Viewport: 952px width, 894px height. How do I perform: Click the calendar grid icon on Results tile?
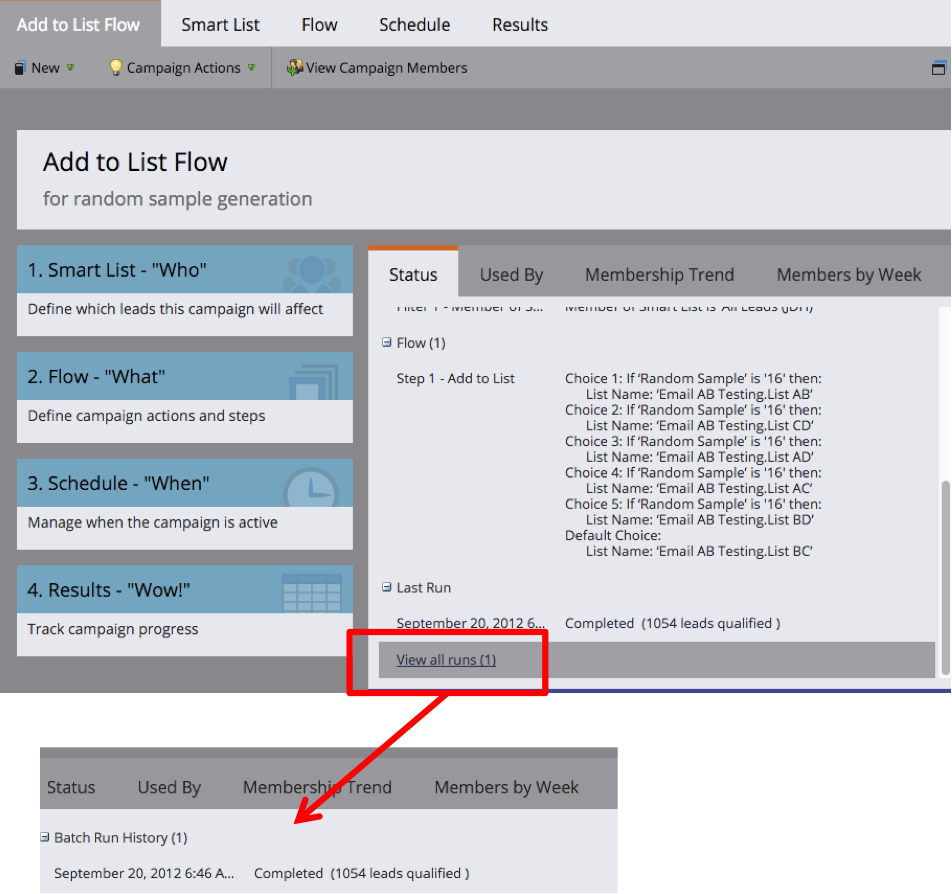click(311, 593)
